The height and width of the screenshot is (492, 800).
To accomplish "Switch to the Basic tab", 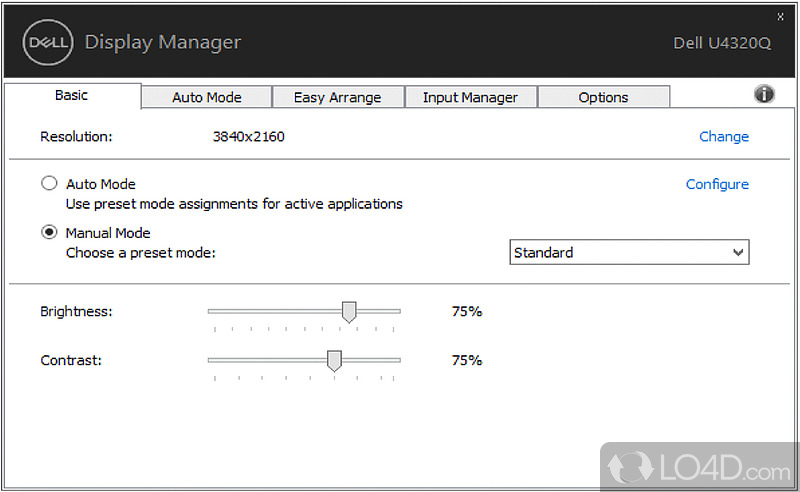I will coord(71,96).
